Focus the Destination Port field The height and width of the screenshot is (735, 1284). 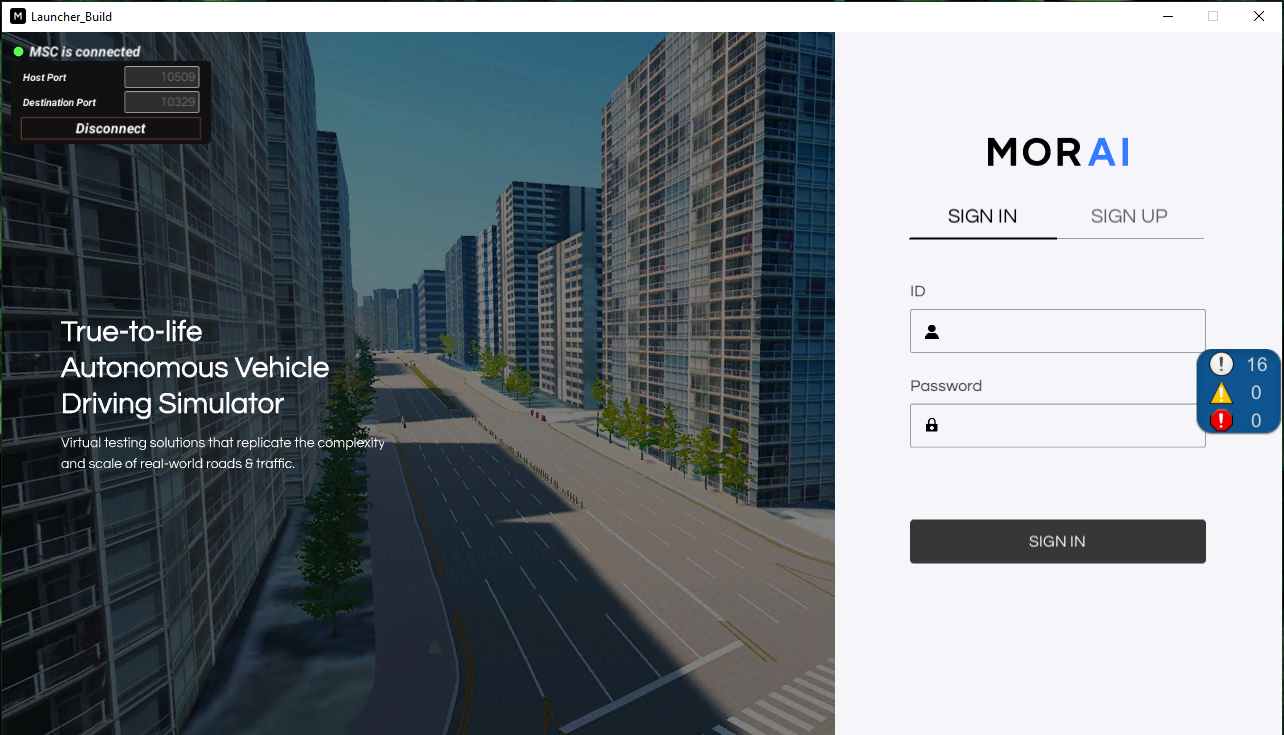pos(161,102)
